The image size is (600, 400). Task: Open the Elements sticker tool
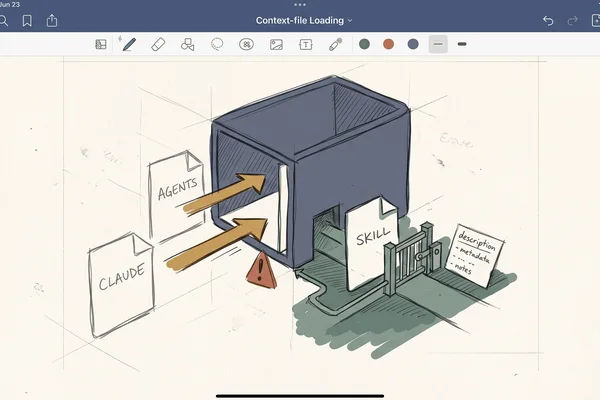coord(246,44)
